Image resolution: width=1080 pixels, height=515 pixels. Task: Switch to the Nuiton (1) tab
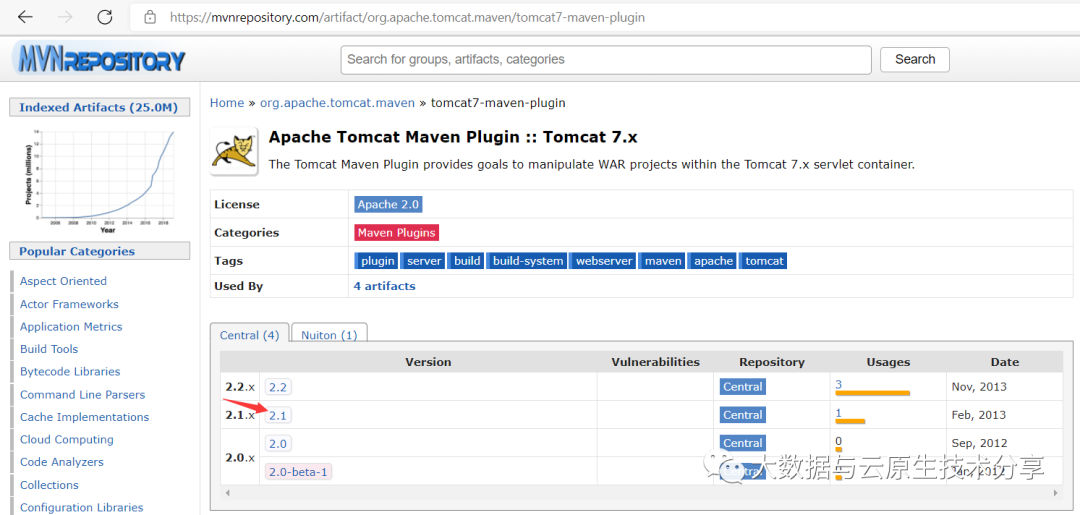point(329,335)
